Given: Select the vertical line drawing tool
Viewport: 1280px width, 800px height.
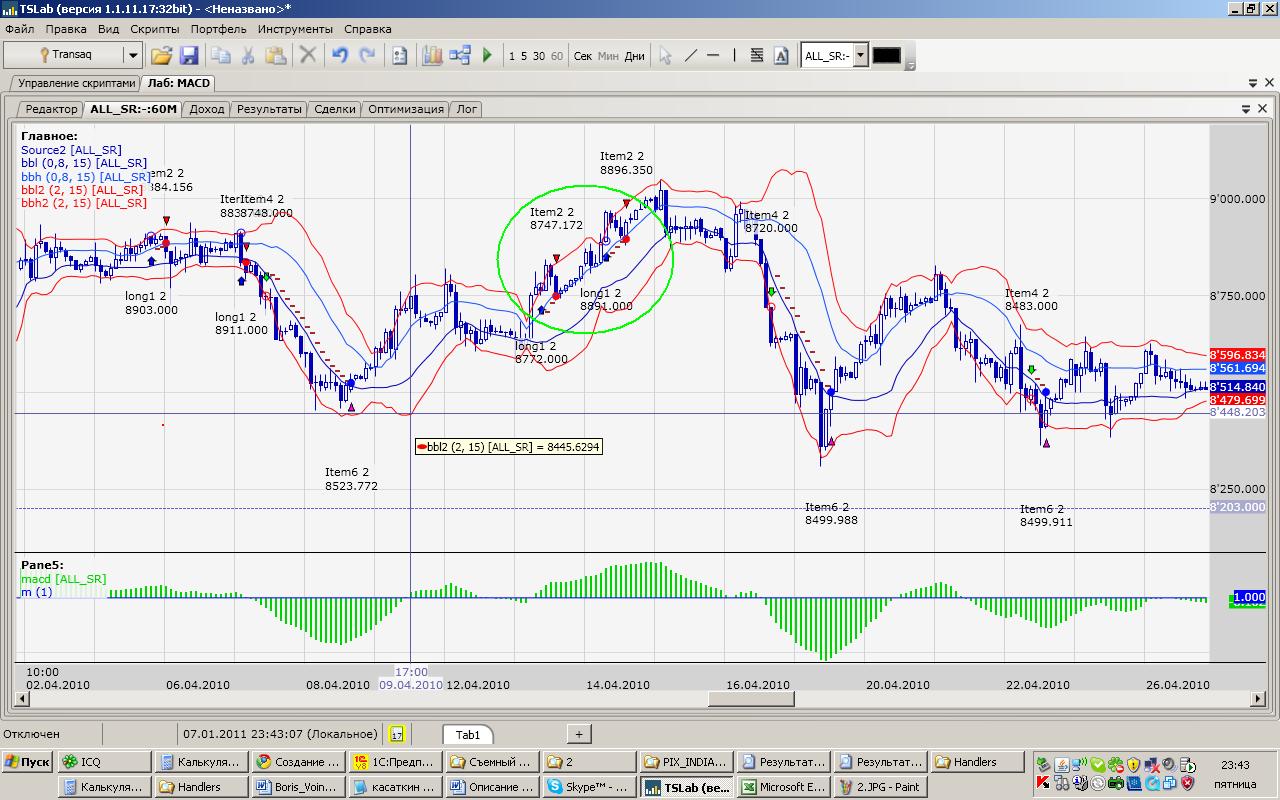Looking at the screenshot, I should pos(735,56).
